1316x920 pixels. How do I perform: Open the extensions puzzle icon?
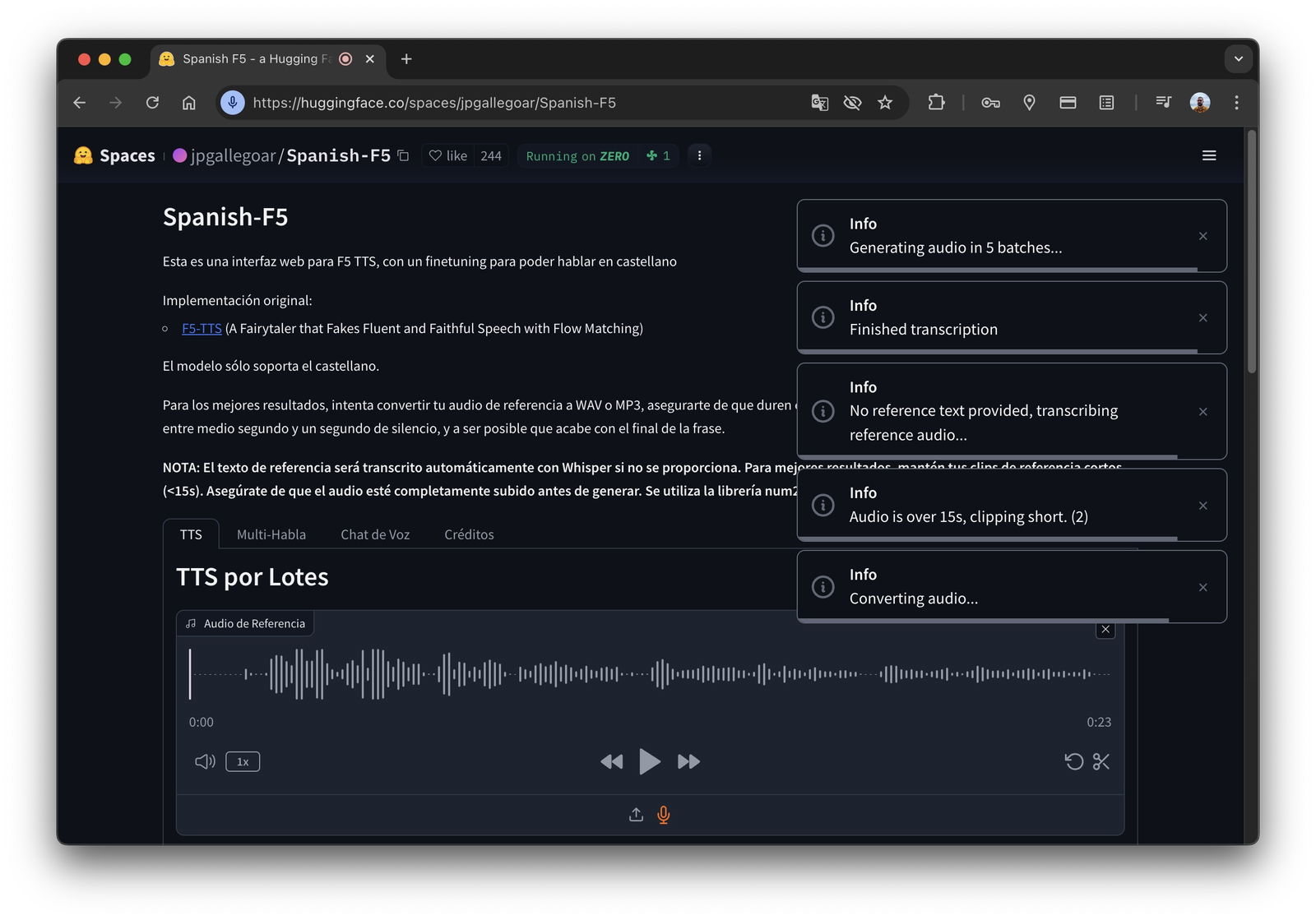click(936, 103)
